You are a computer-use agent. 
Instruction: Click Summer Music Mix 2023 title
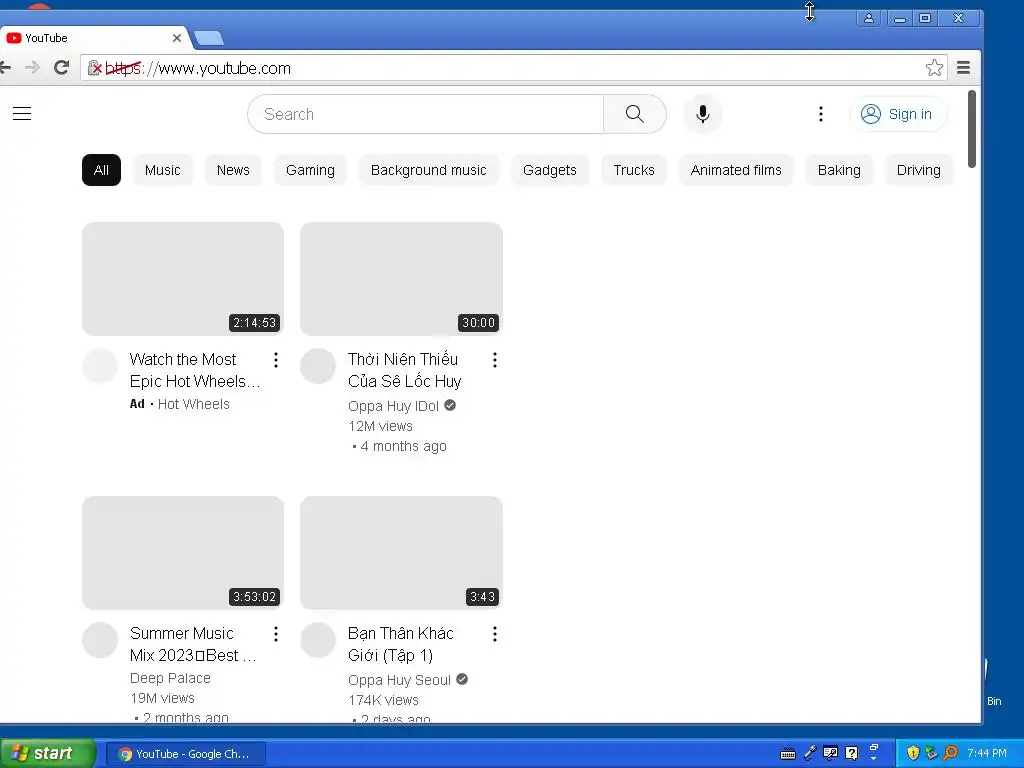(193, 645)
